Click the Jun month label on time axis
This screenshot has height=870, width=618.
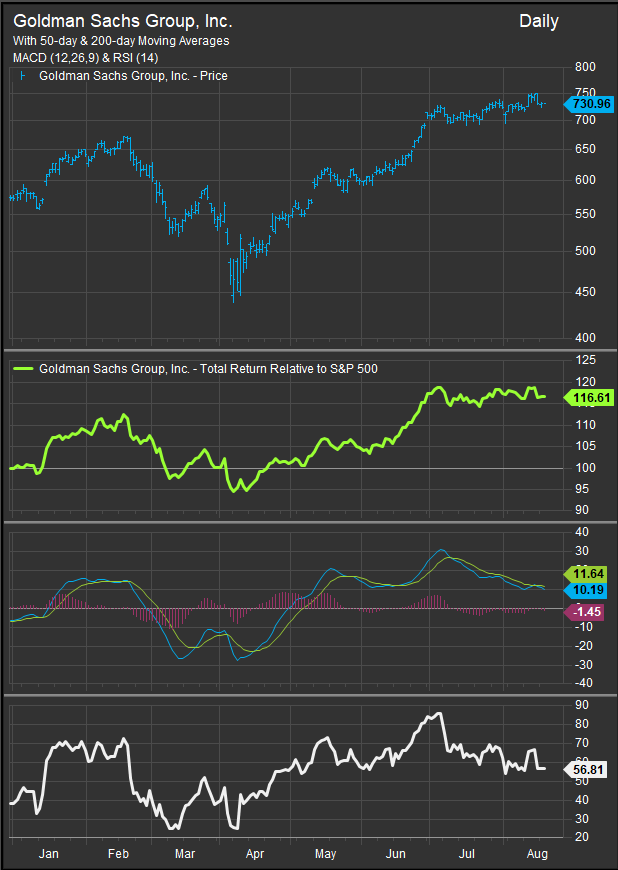[397, 856]
